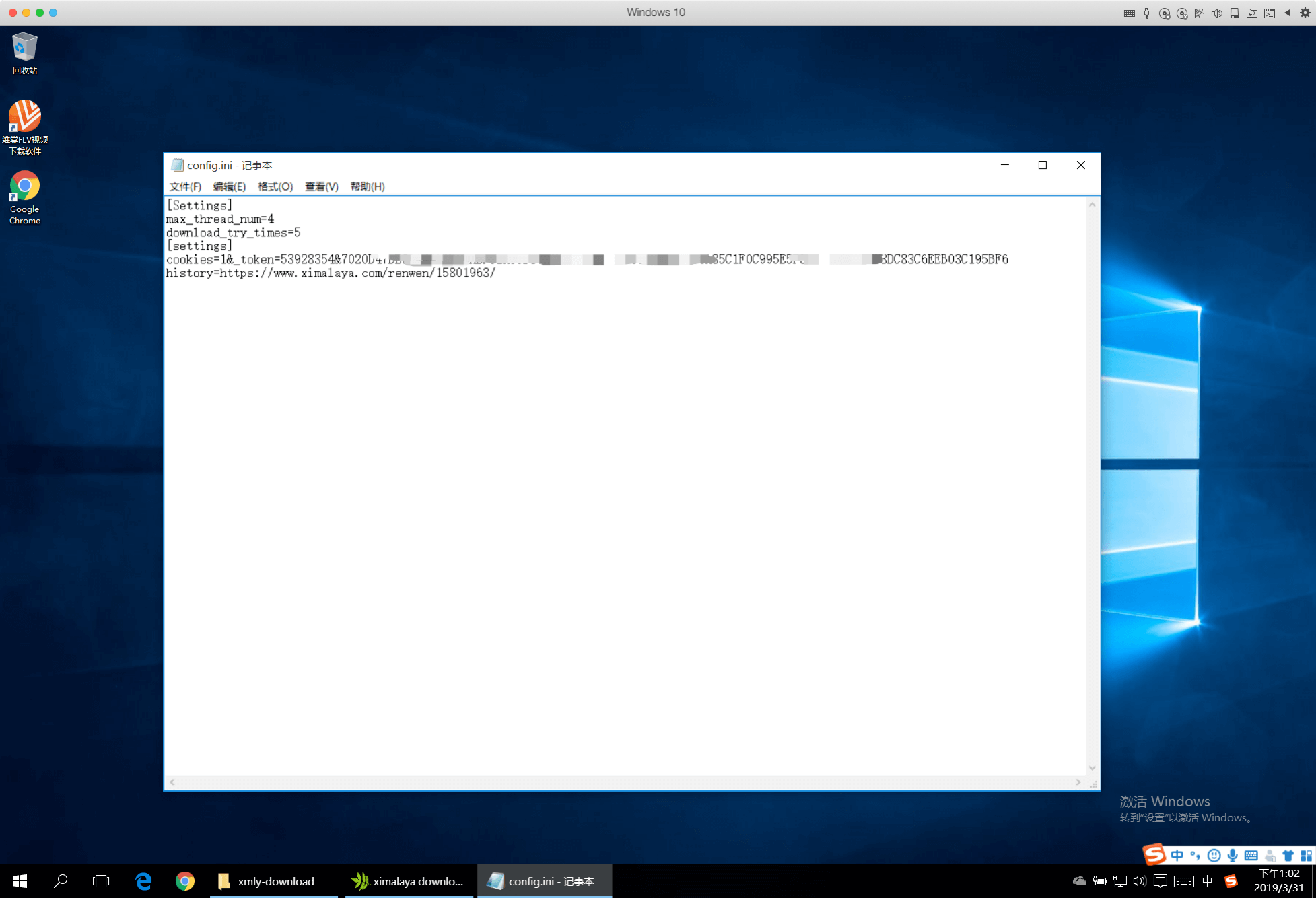
Task: Open Task View in the taskbar
Action: click(101, 881)
